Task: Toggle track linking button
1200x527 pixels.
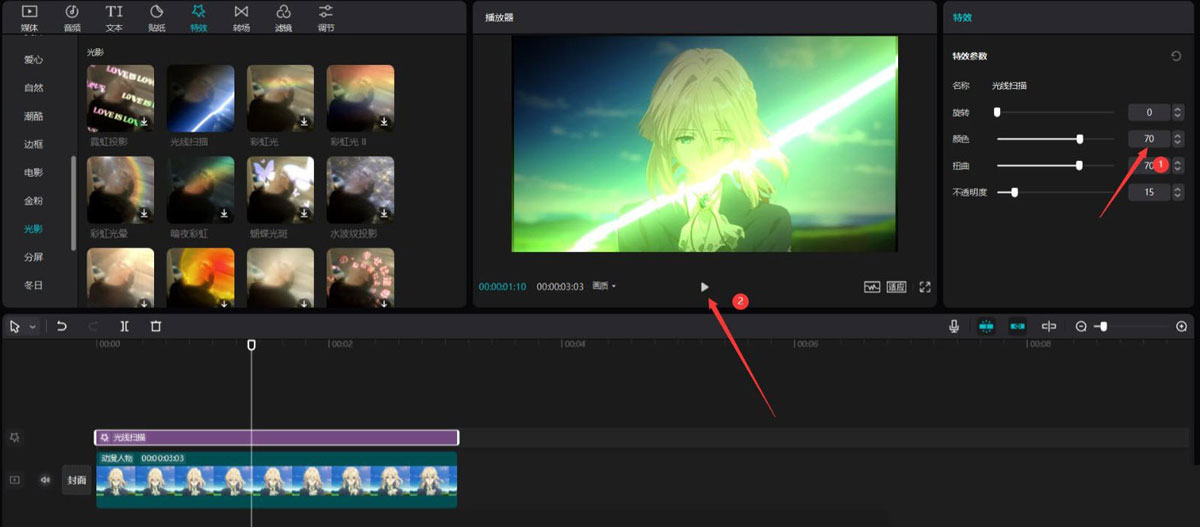Action: [1018, 326]
